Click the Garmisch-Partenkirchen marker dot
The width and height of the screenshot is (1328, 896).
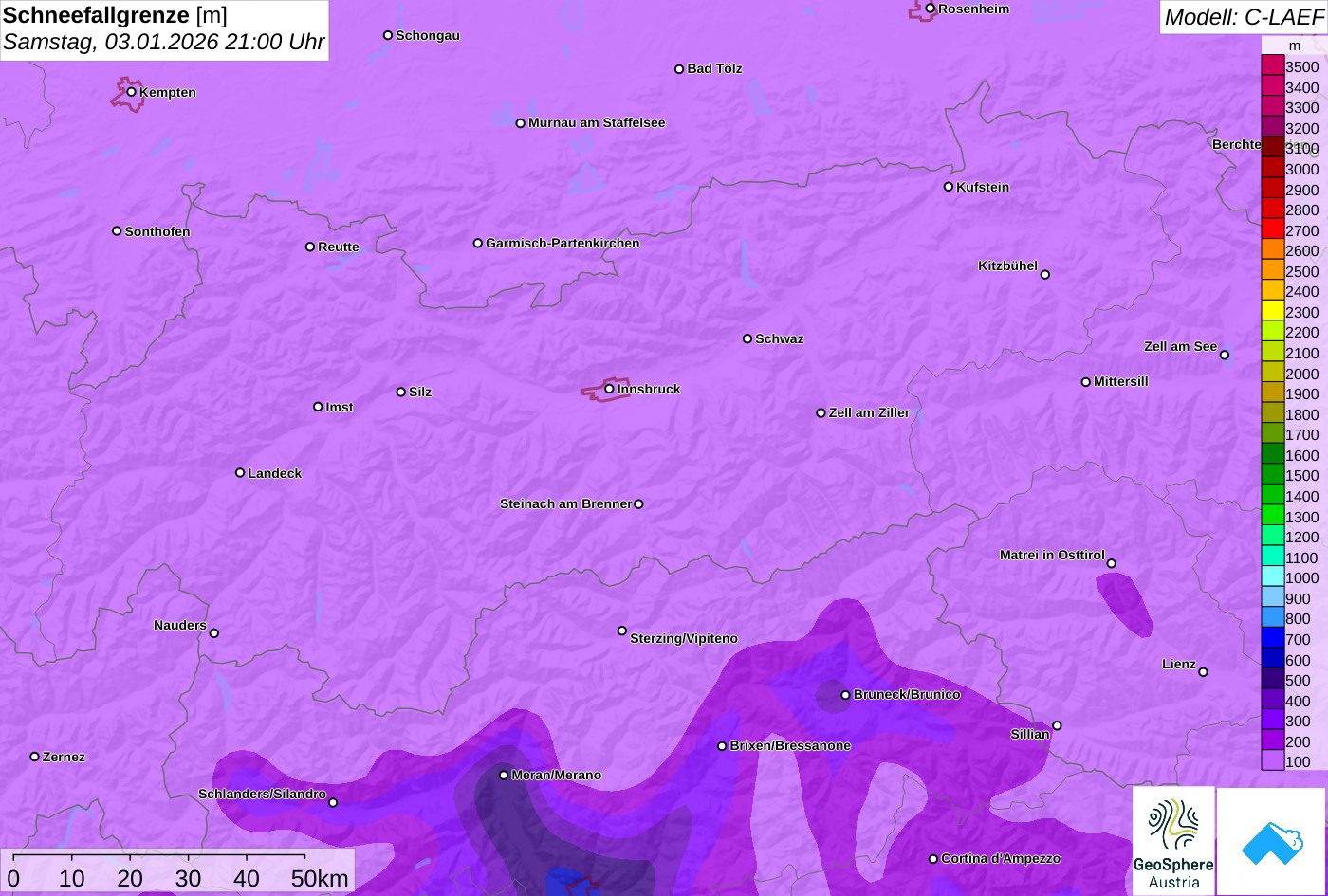click(478, 243)
